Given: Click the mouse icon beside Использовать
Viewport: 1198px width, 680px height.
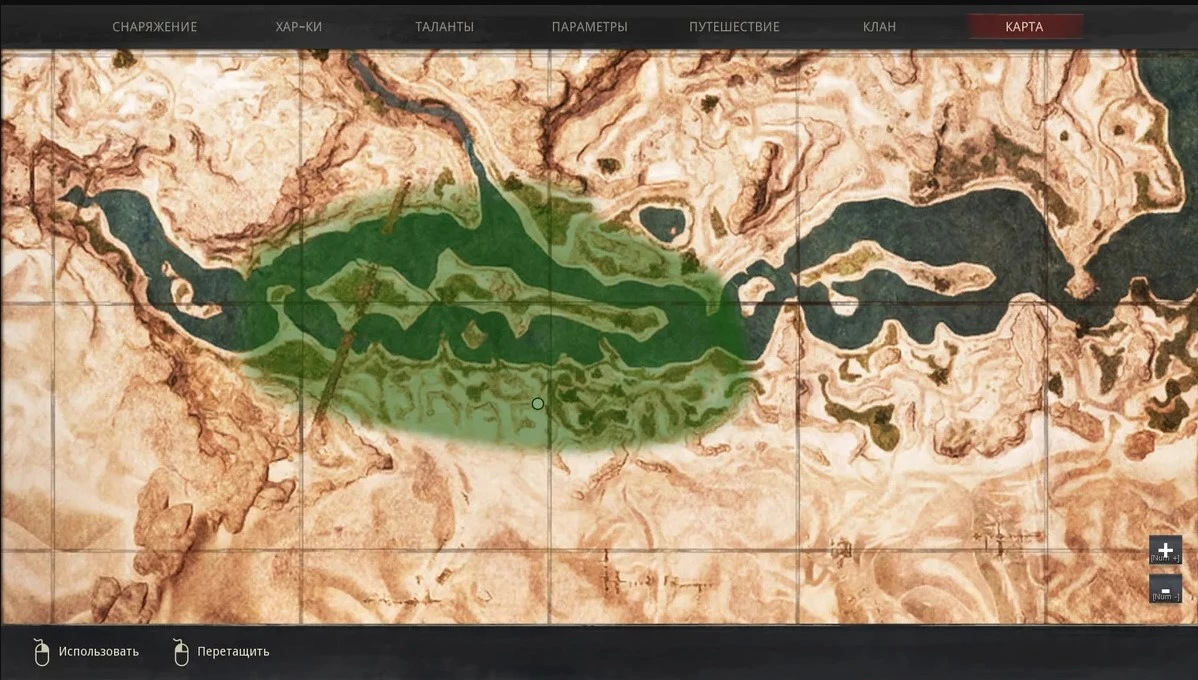Looking at the screenshot, I should (x=41, y=652).
